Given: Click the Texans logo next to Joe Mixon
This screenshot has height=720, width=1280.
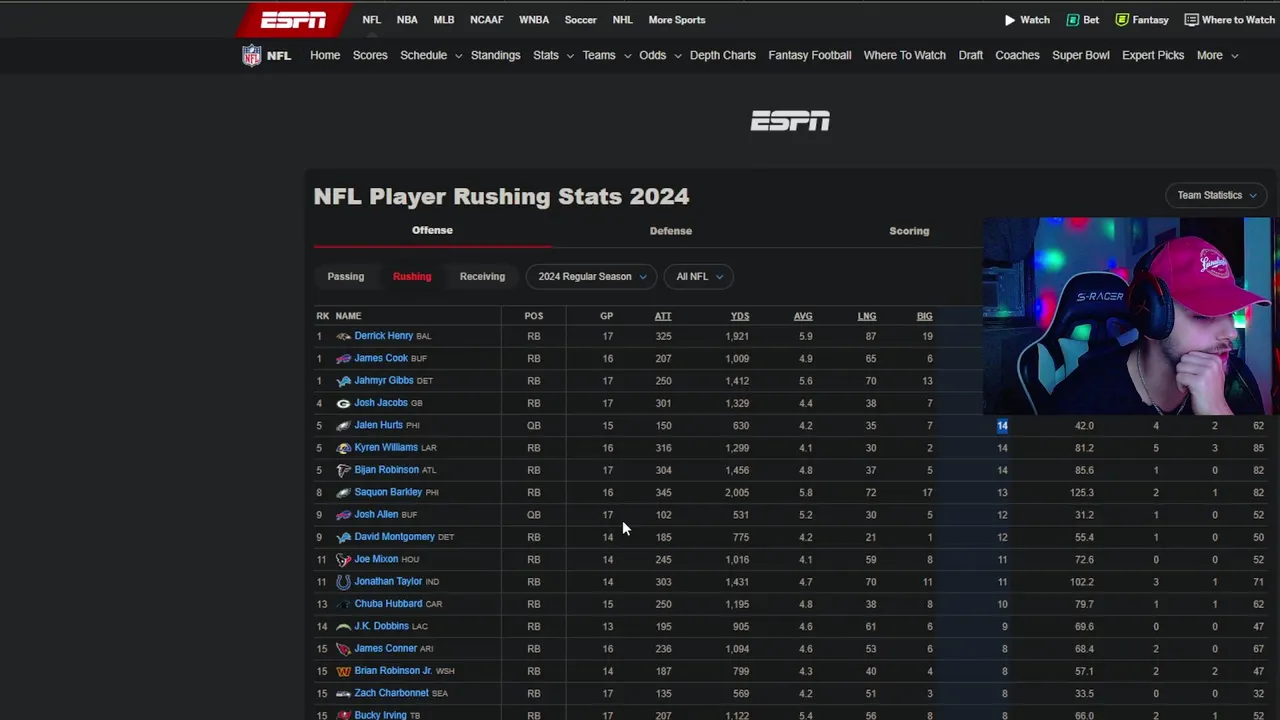Looking at the screenshot, I should pos(343,559).
